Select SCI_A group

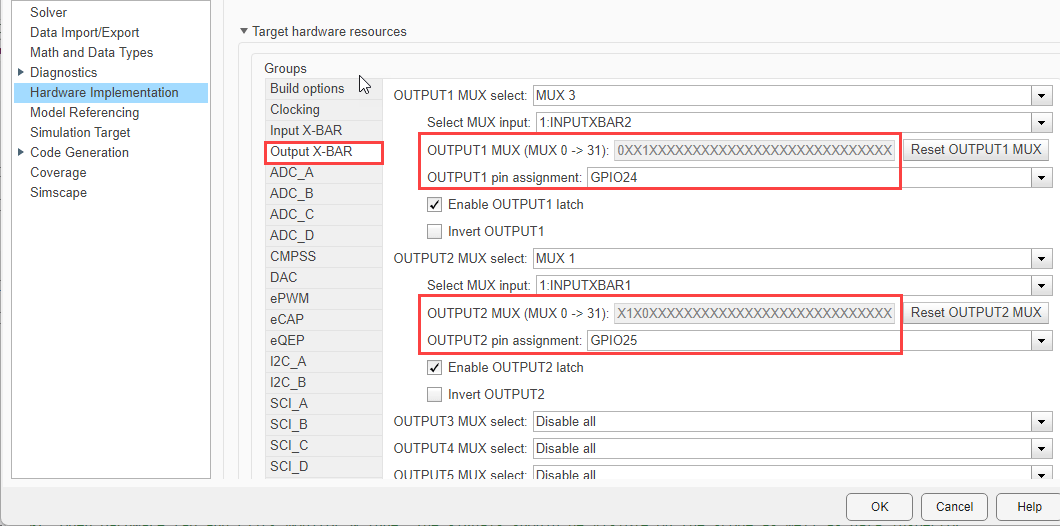coord(324,404)
